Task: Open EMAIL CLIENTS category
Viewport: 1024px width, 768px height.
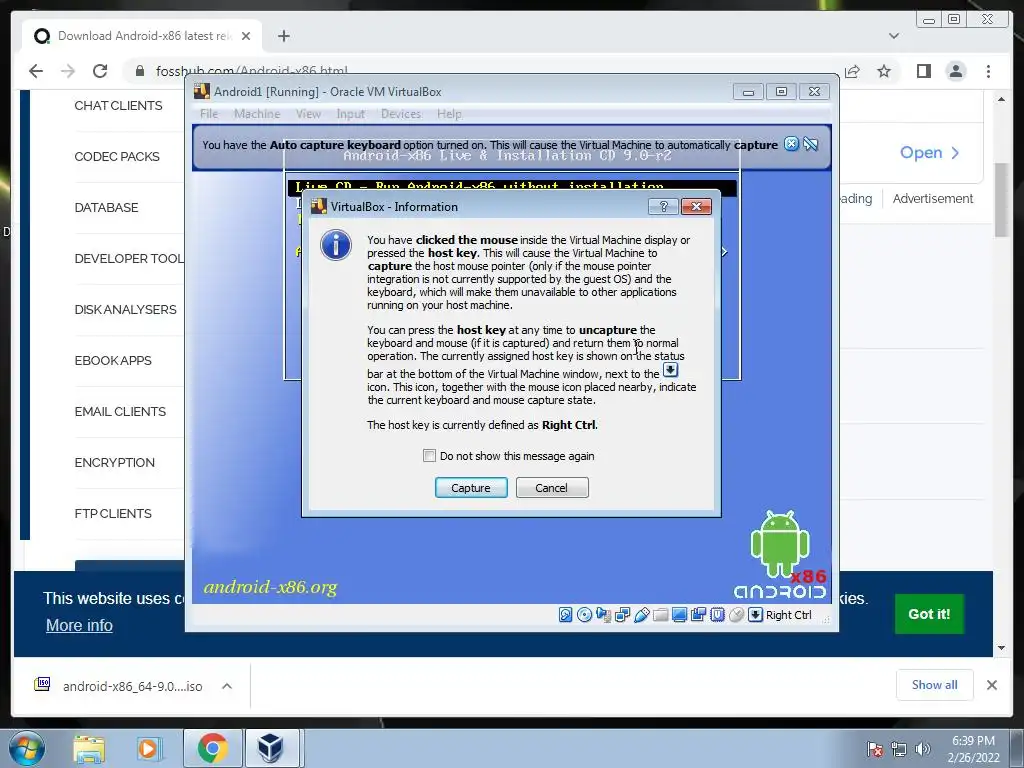Action: (x=120, y=411)
